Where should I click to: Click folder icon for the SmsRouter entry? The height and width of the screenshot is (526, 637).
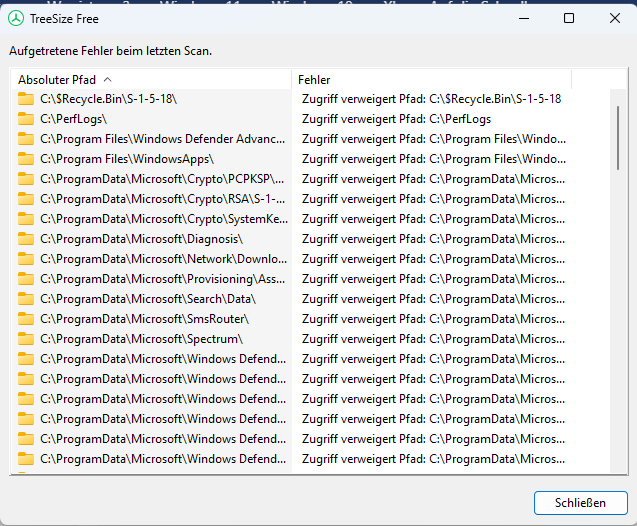26,319
